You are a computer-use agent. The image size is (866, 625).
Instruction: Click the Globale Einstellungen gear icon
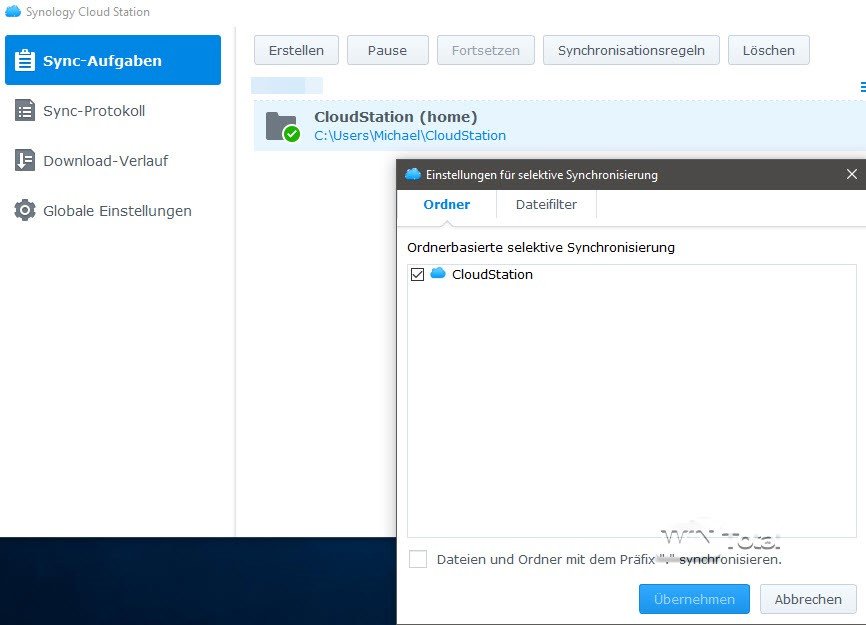(24, 210)
